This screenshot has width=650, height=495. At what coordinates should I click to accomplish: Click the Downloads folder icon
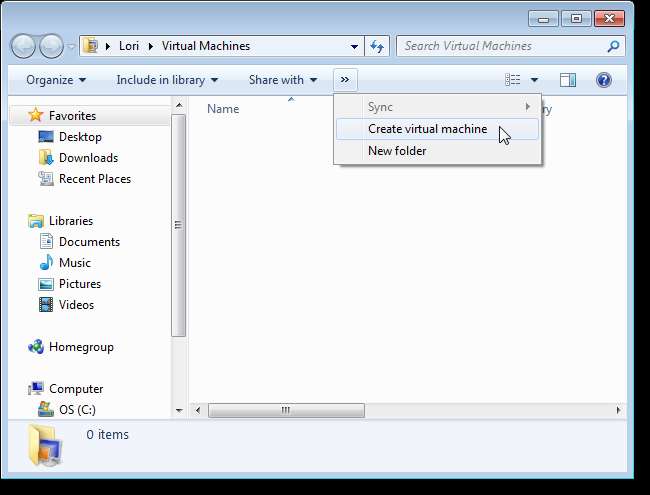click(x=46, y=158)
